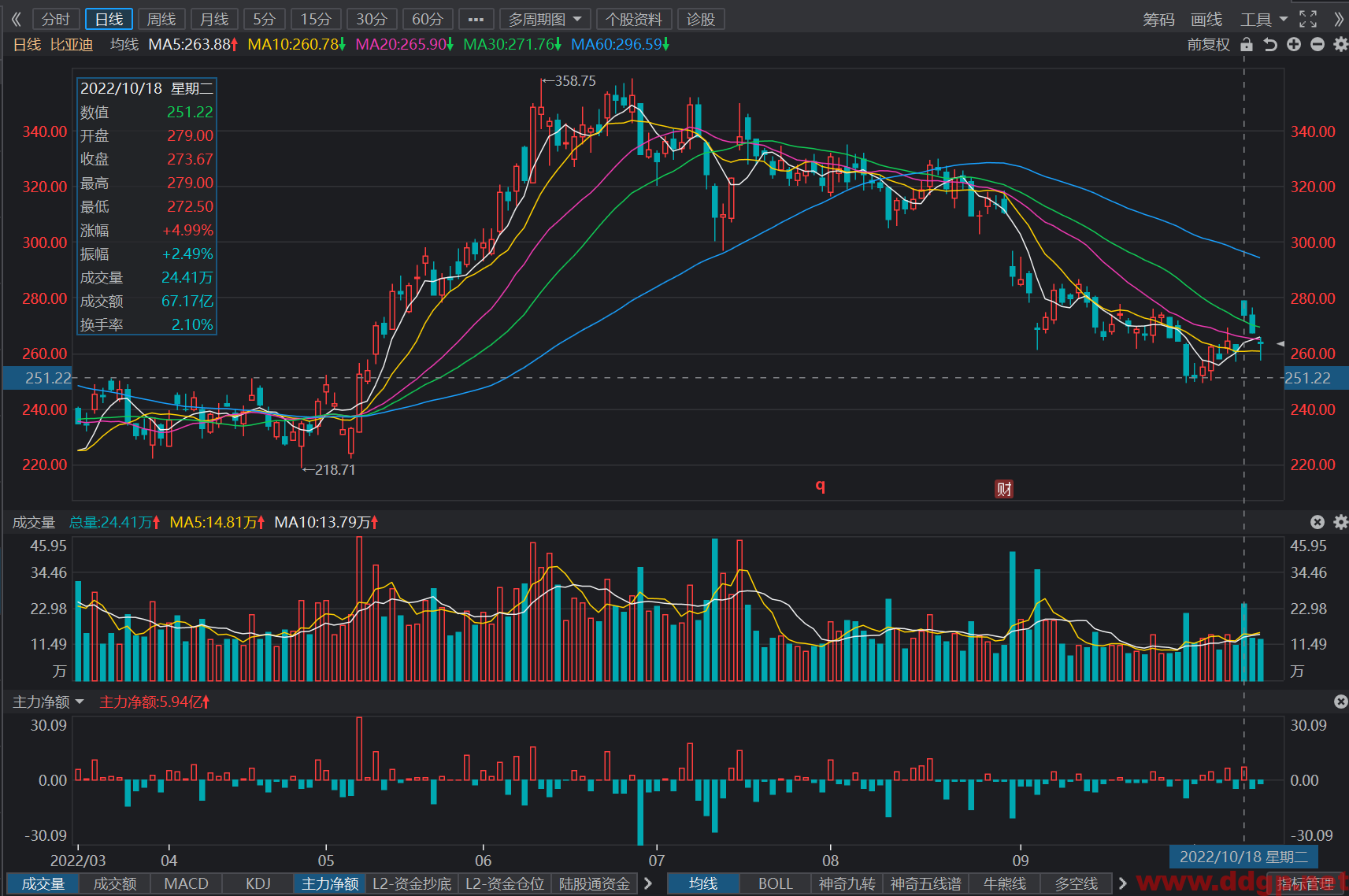Switch to 月线 monthly chart
This screenshot has width=1349, height=896.
tap(214, 19)
